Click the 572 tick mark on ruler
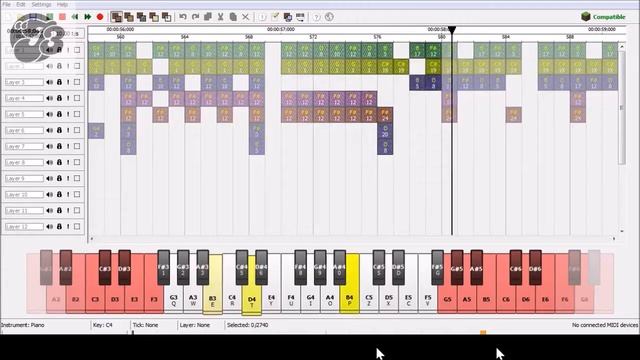 tap(313, 37)
